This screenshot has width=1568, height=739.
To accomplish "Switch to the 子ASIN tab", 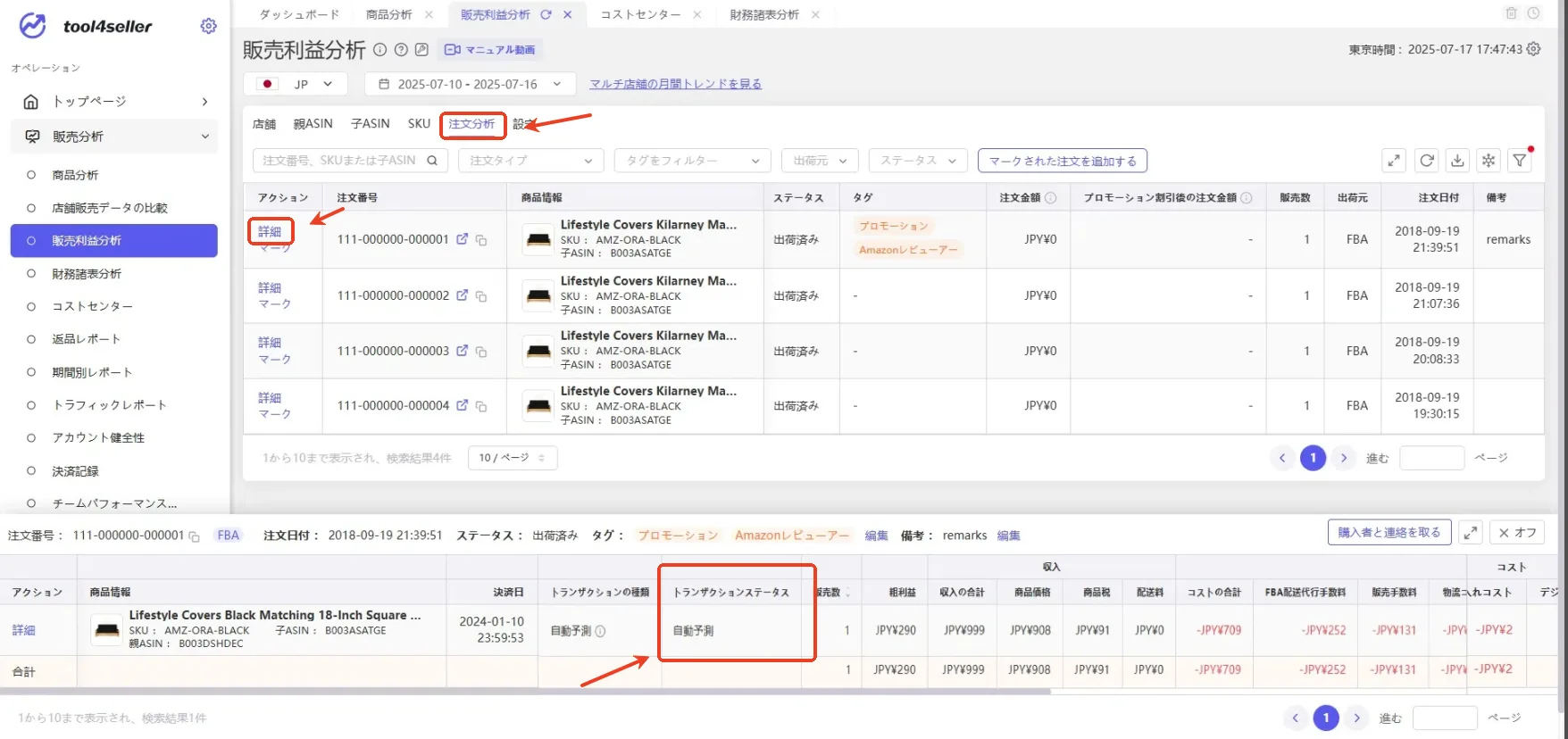I will [370, 124].
